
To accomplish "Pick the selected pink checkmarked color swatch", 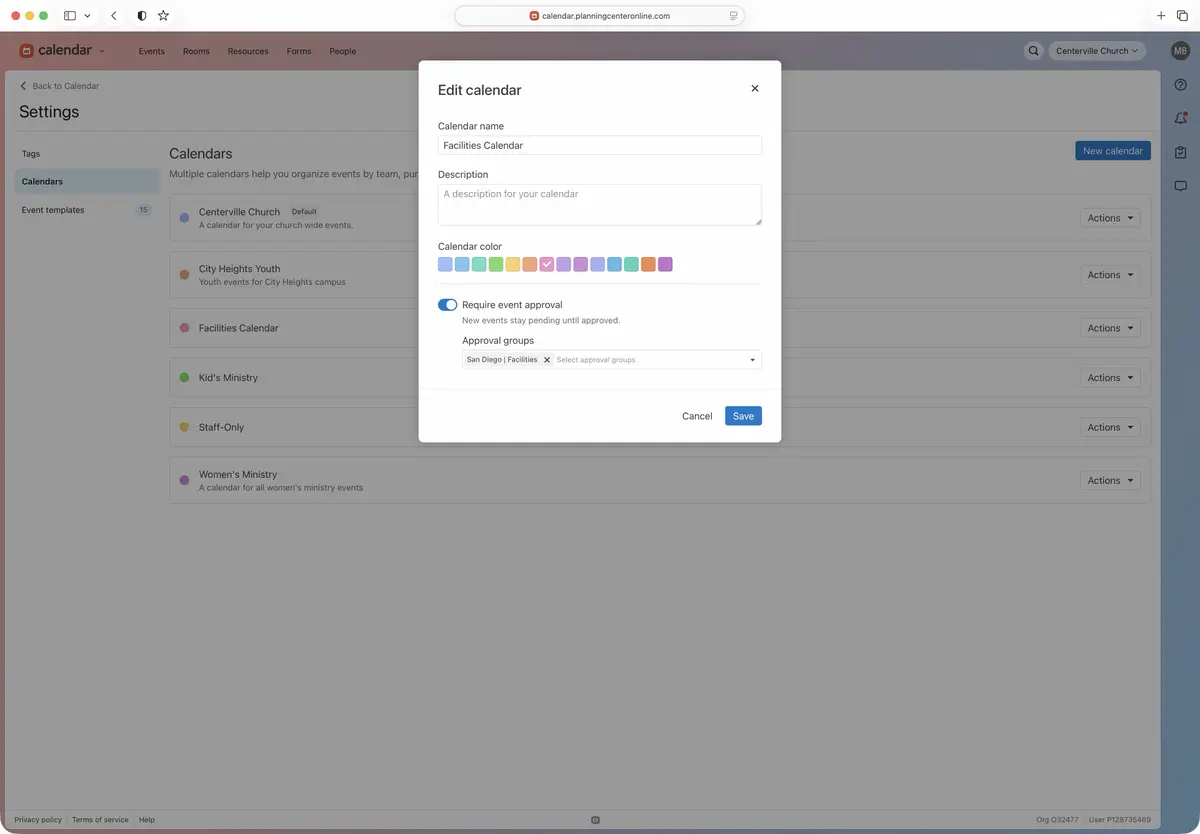I will point(547,265).
